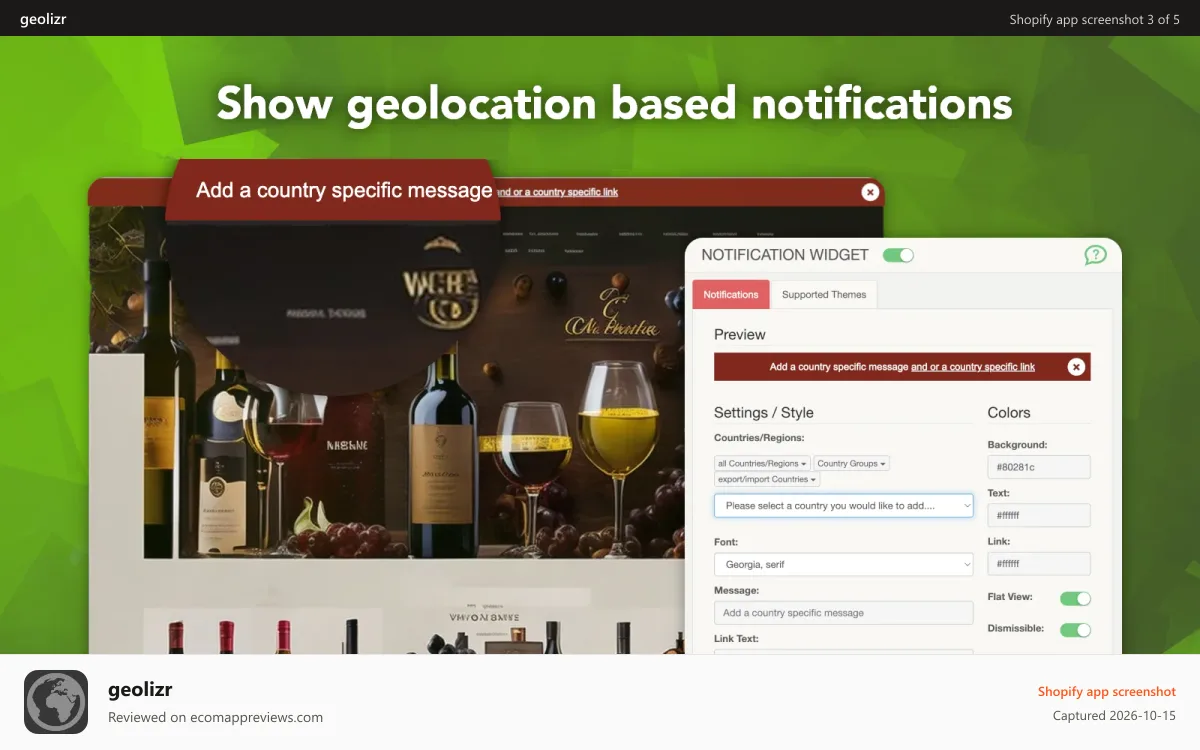Viewport: 1200px width, 750px height.
Task: Click the 'Colors' section heading
Action: (x=1009, y=412)
